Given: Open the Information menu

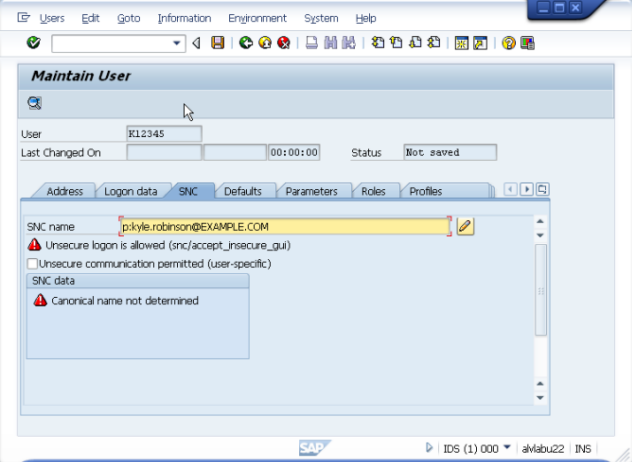Looking at the screenshot, I should click(x=184, y=19).
